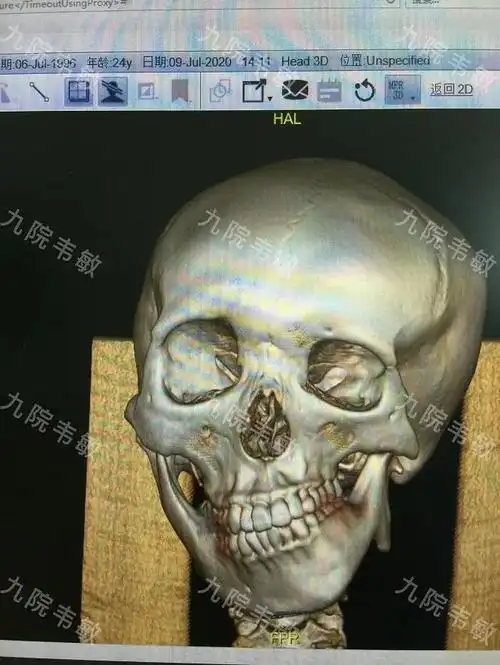Open the export icon's dropdown arrow
Screen dimensions: 500x665
tap(270, 99)
